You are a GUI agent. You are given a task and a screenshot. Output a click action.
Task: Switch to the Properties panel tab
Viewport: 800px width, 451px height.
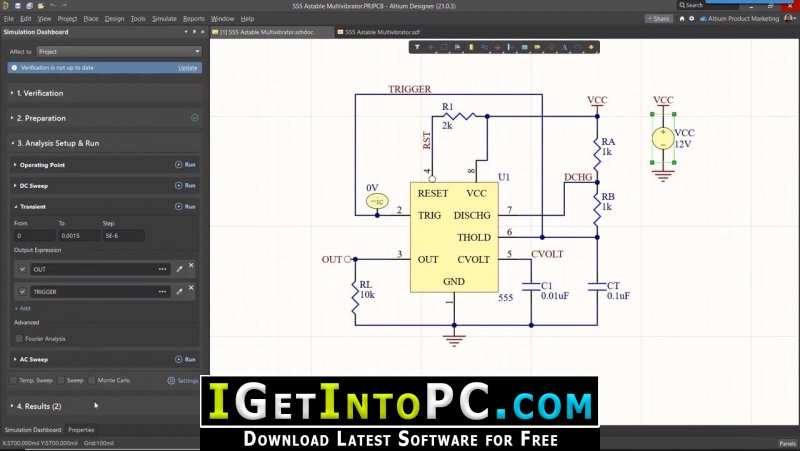pyautogui.click(x=81, y=430)
